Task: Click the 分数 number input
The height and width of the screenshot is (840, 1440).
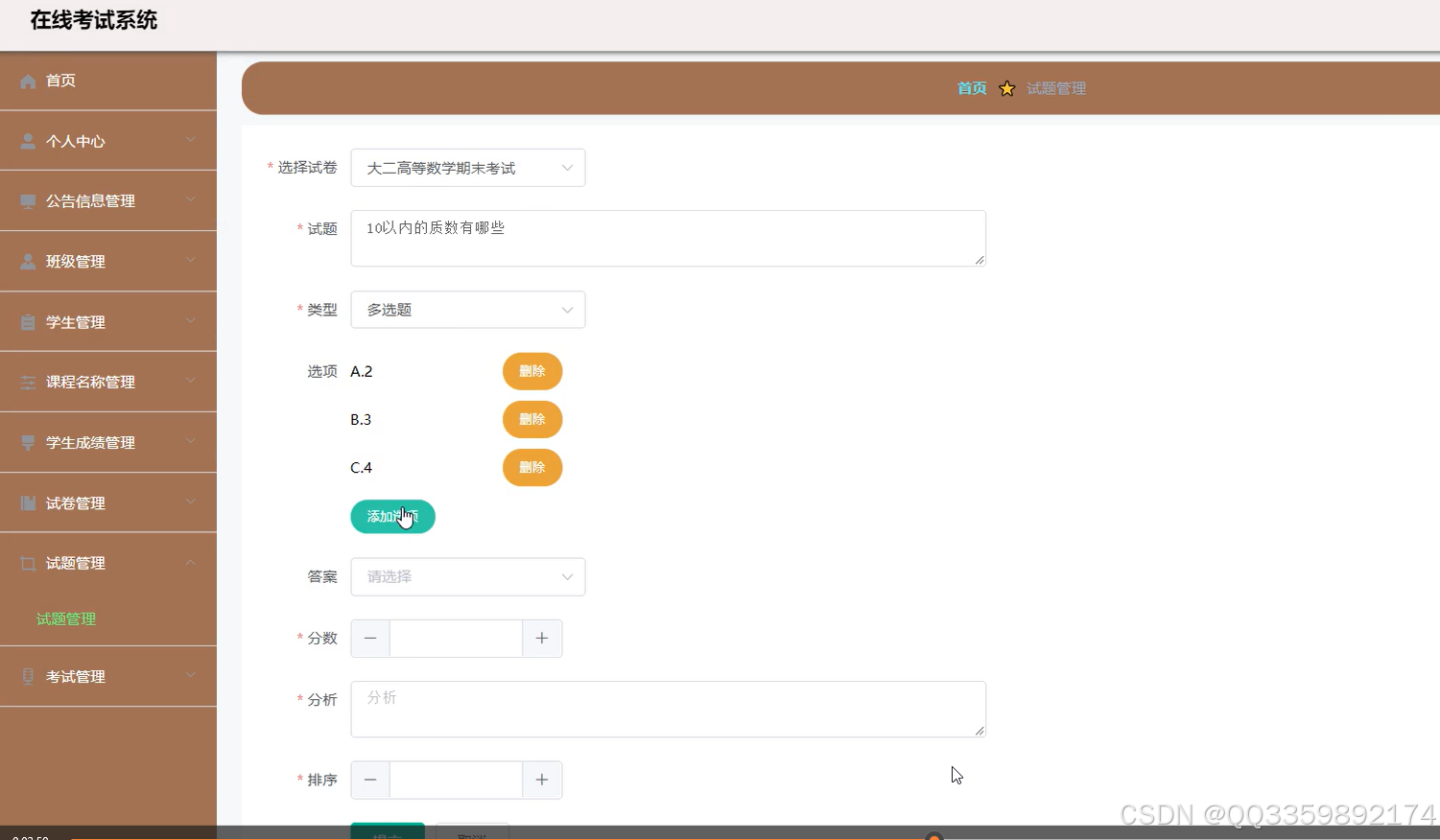Action: (456, 639)
